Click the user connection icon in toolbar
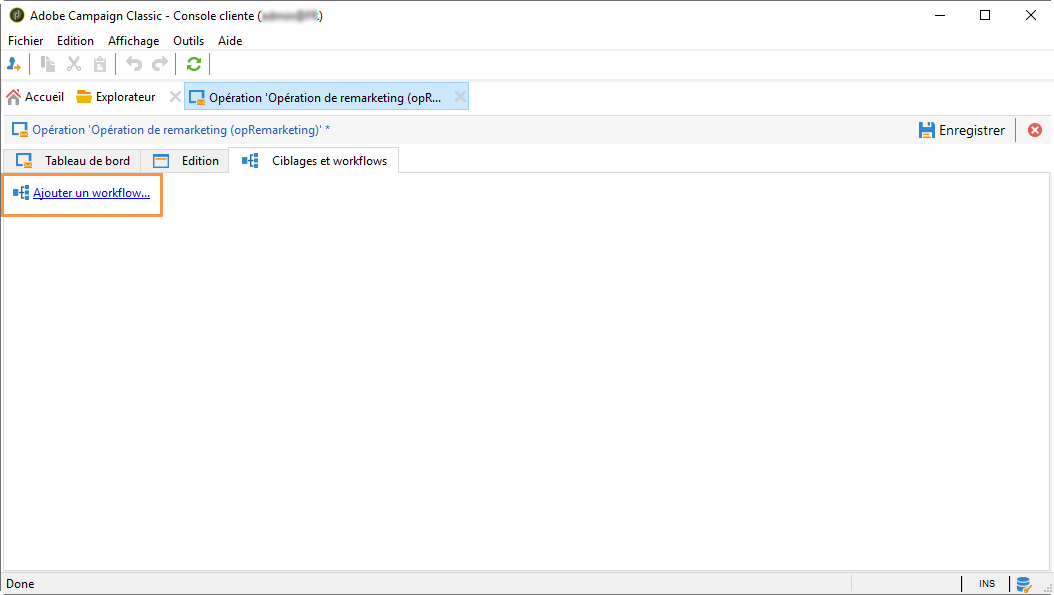The height and width of the screenshot is (595, 1054). click(x=14, y=64)
